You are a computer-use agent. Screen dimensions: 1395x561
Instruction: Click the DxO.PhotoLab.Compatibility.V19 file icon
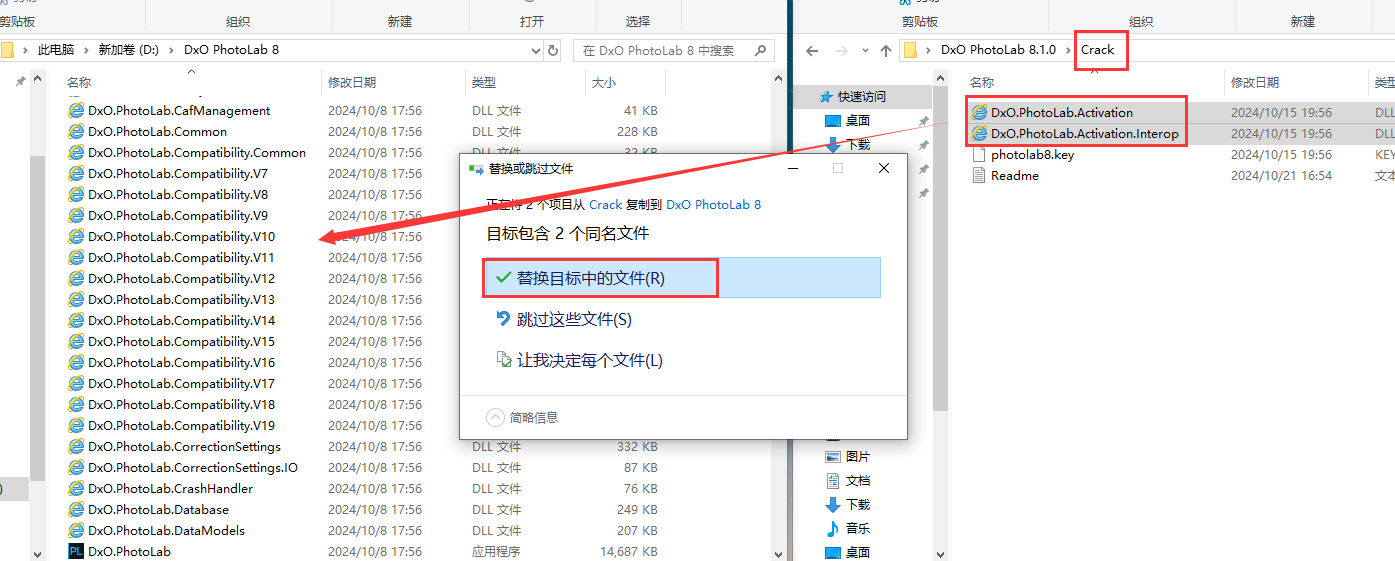[76, 426]
